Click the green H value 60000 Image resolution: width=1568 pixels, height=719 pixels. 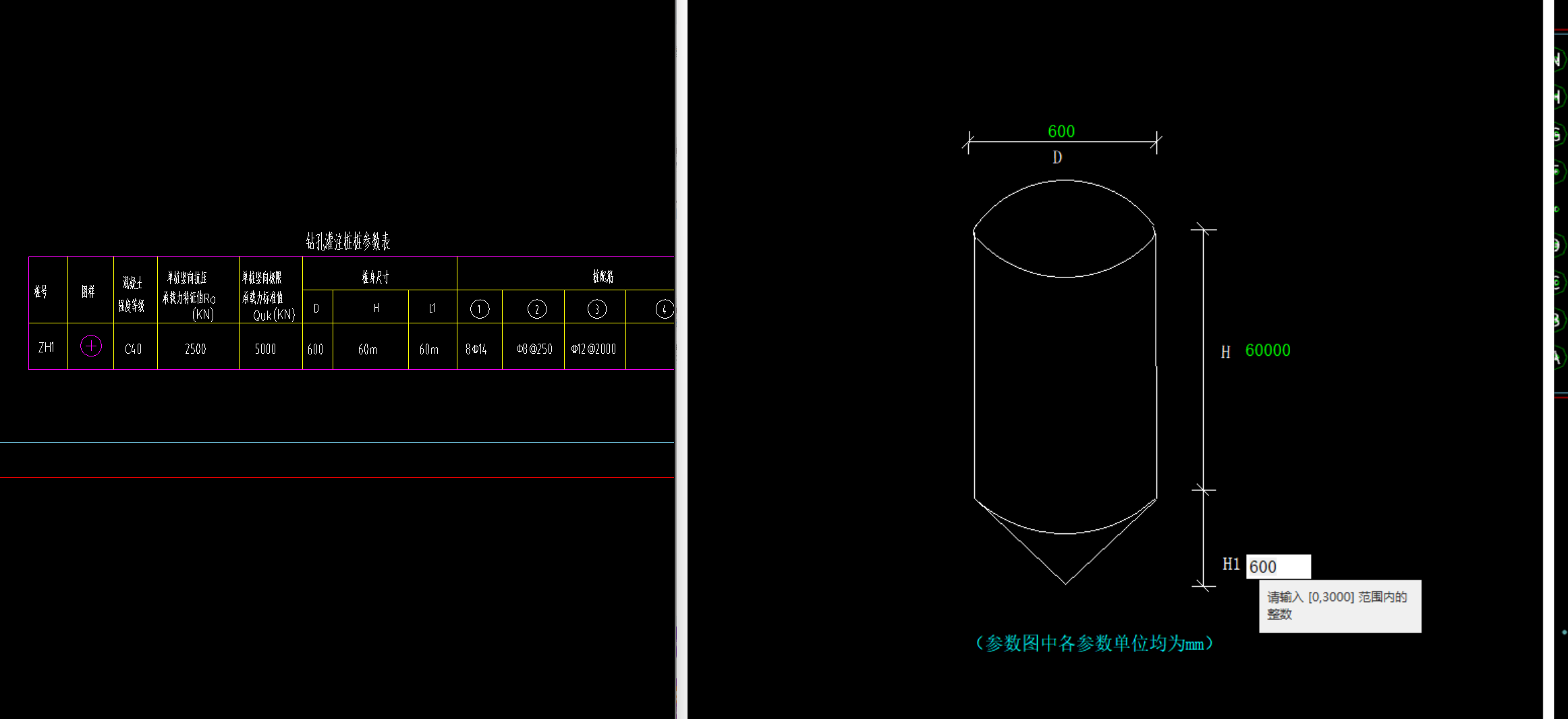point(1268,350)
